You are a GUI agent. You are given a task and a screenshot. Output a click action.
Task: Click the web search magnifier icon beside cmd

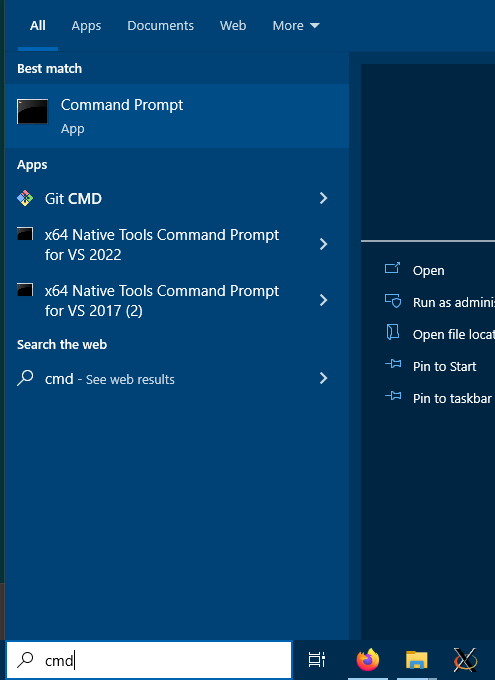(x=25, y=378)
